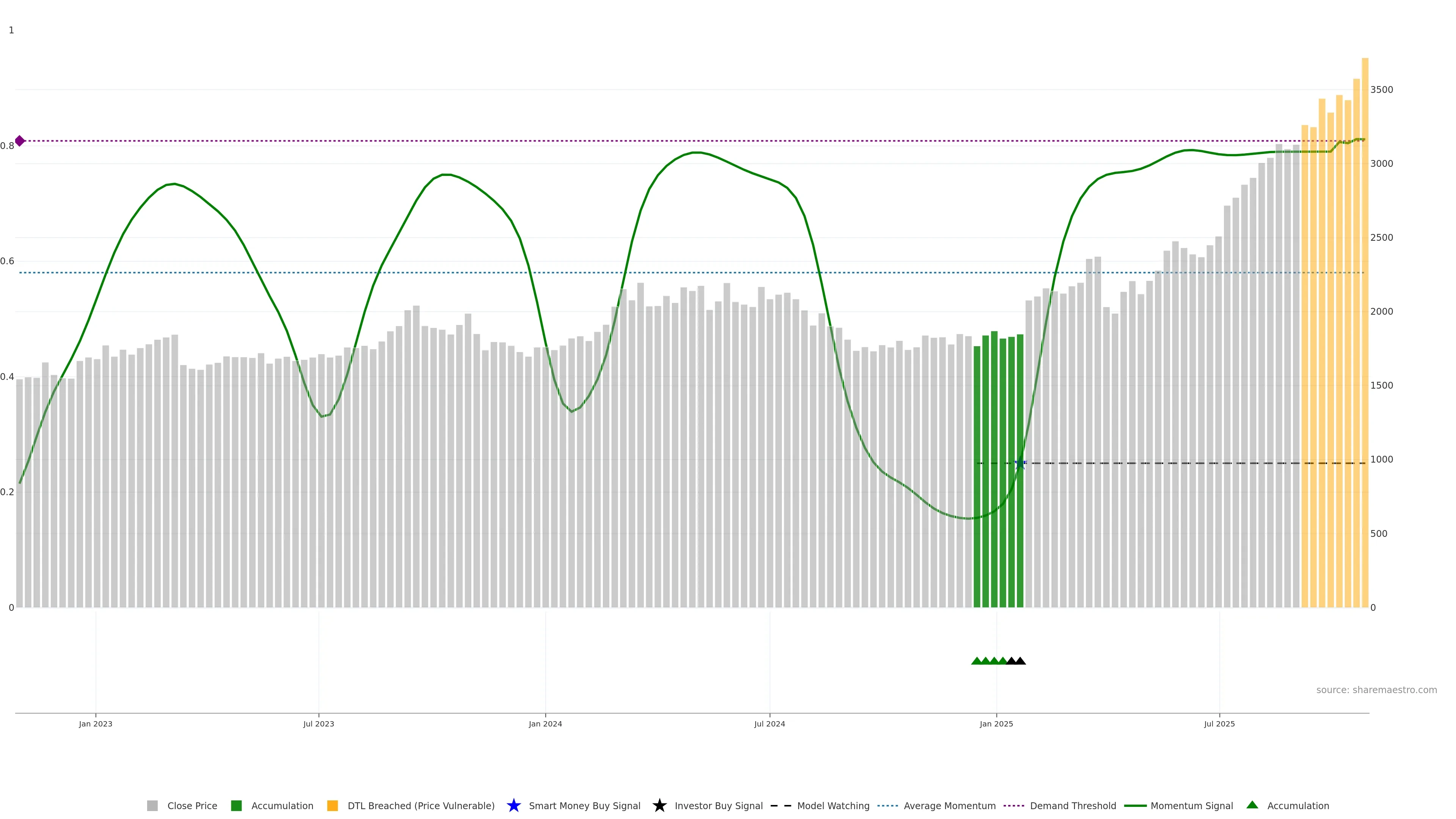Click the purple Demand Threshold legend line
The image size is (1456, 819).
[1014, 805]
